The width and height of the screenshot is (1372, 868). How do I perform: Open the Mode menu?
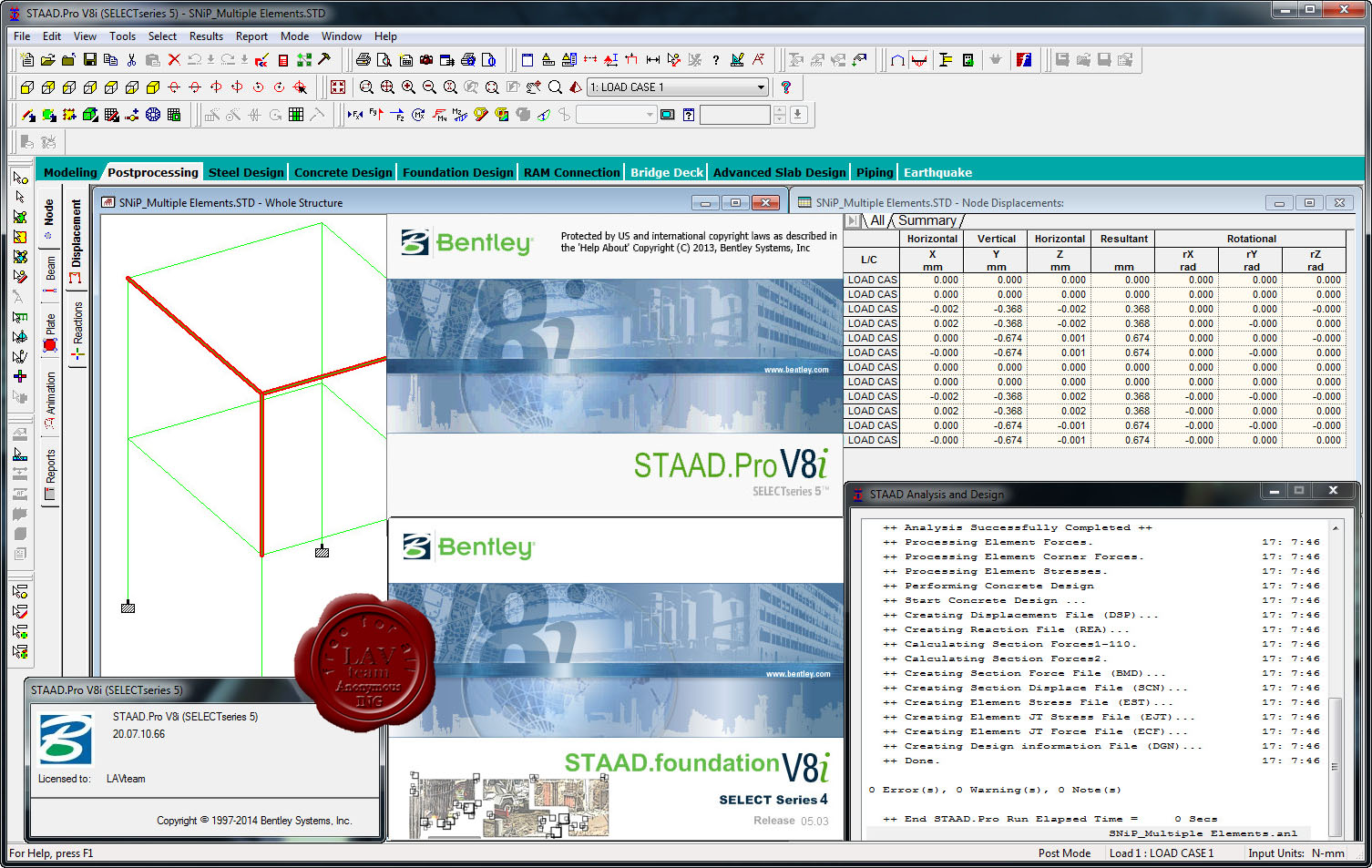point(294,36)
